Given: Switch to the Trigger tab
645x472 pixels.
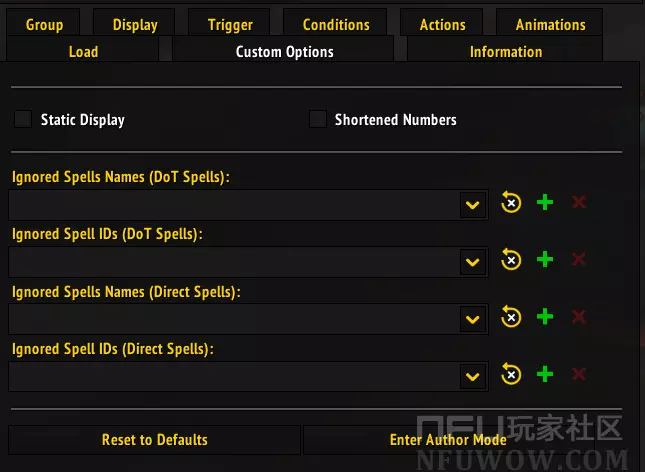Looking at the screenshot, I should (230, 25).
